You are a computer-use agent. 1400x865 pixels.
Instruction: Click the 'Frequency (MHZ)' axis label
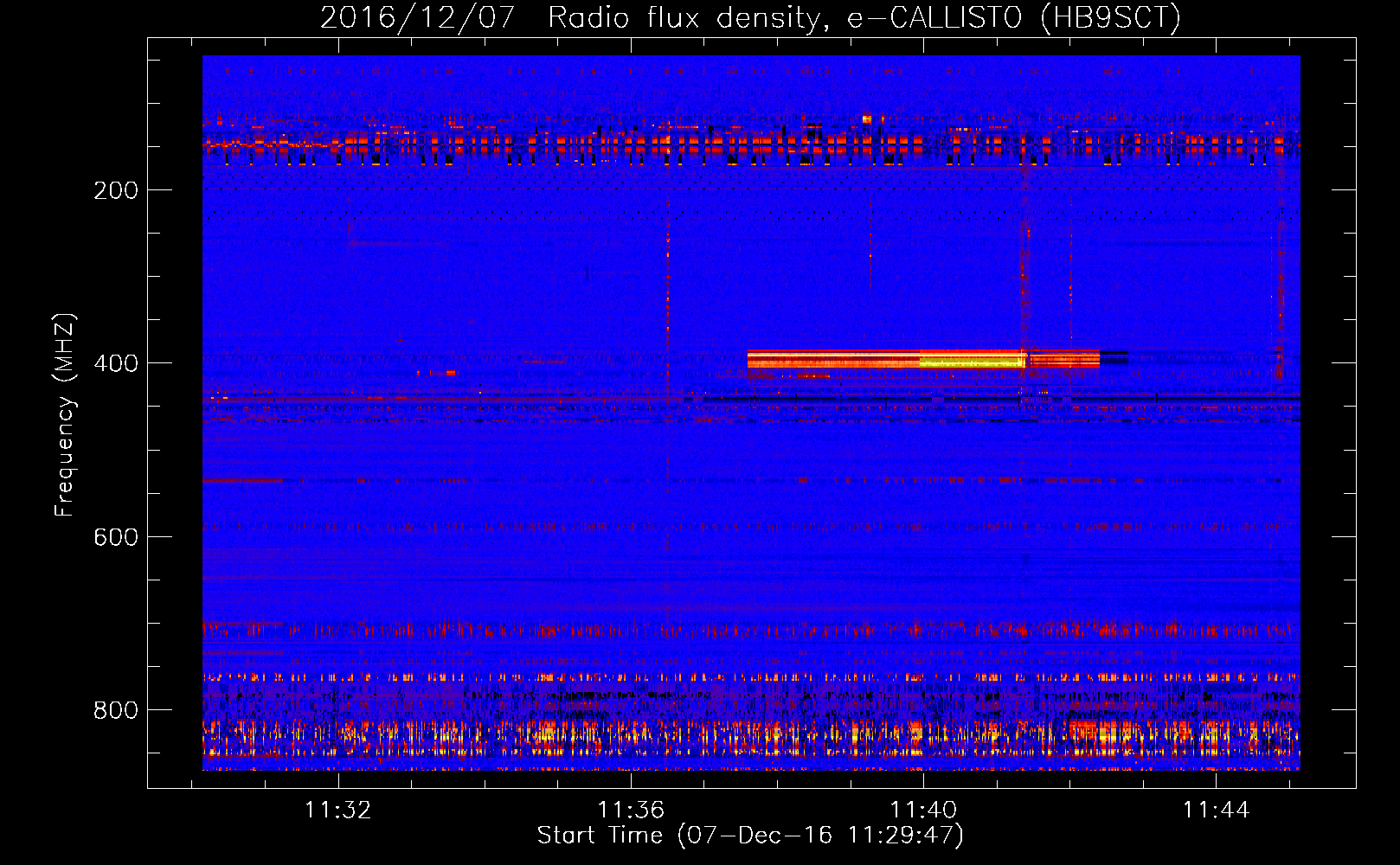pos(65,414)
